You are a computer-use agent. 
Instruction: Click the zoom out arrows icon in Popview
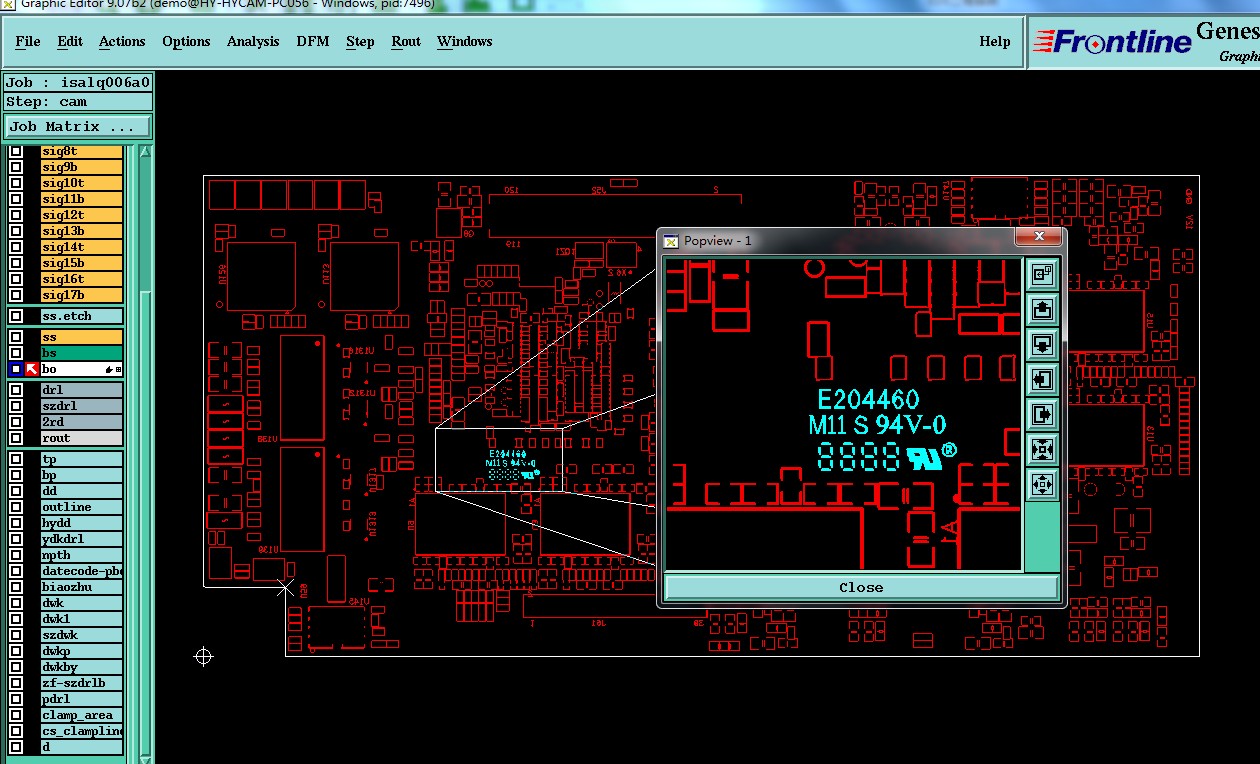click(1042, 484)
